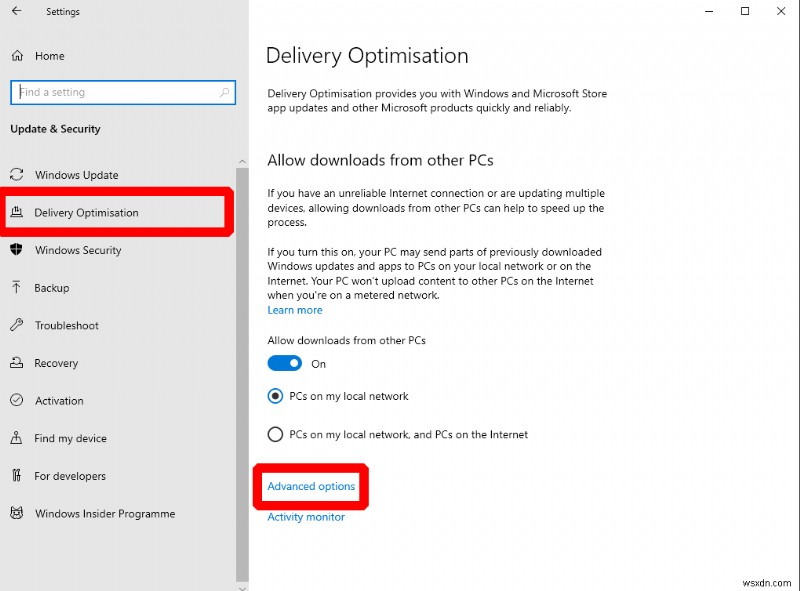Toggle off Allow downloads from other PCs
The height and width of the screenshot is (591, 800).
pyautogui.click(x=284, y=363)
